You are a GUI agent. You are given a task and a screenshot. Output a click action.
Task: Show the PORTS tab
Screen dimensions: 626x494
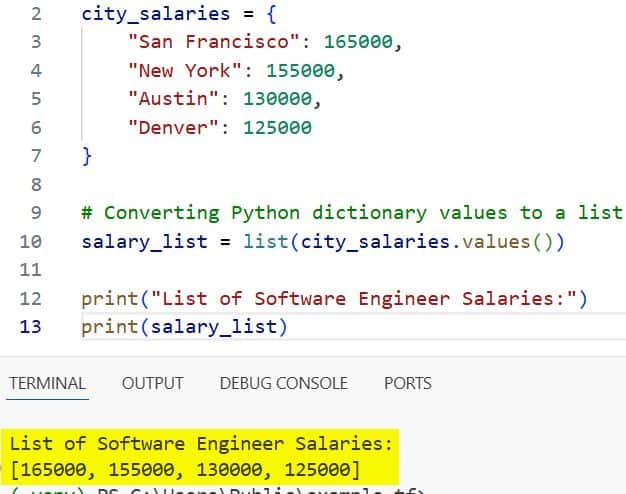[x=407, y=383]
